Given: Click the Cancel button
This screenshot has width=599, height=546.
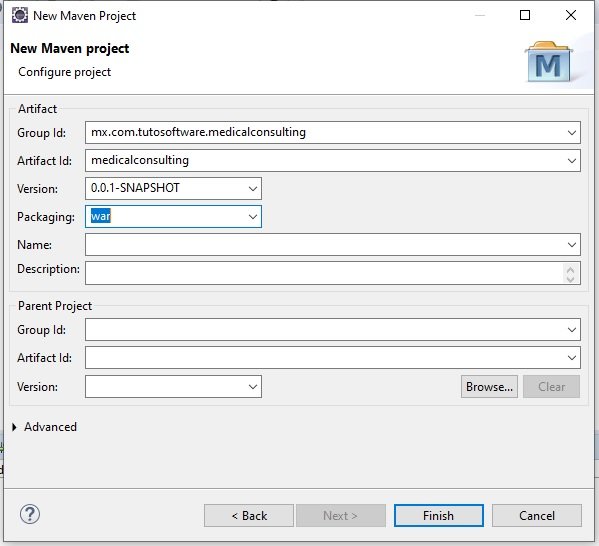Looking at the screenshot, I should point(537,516).
